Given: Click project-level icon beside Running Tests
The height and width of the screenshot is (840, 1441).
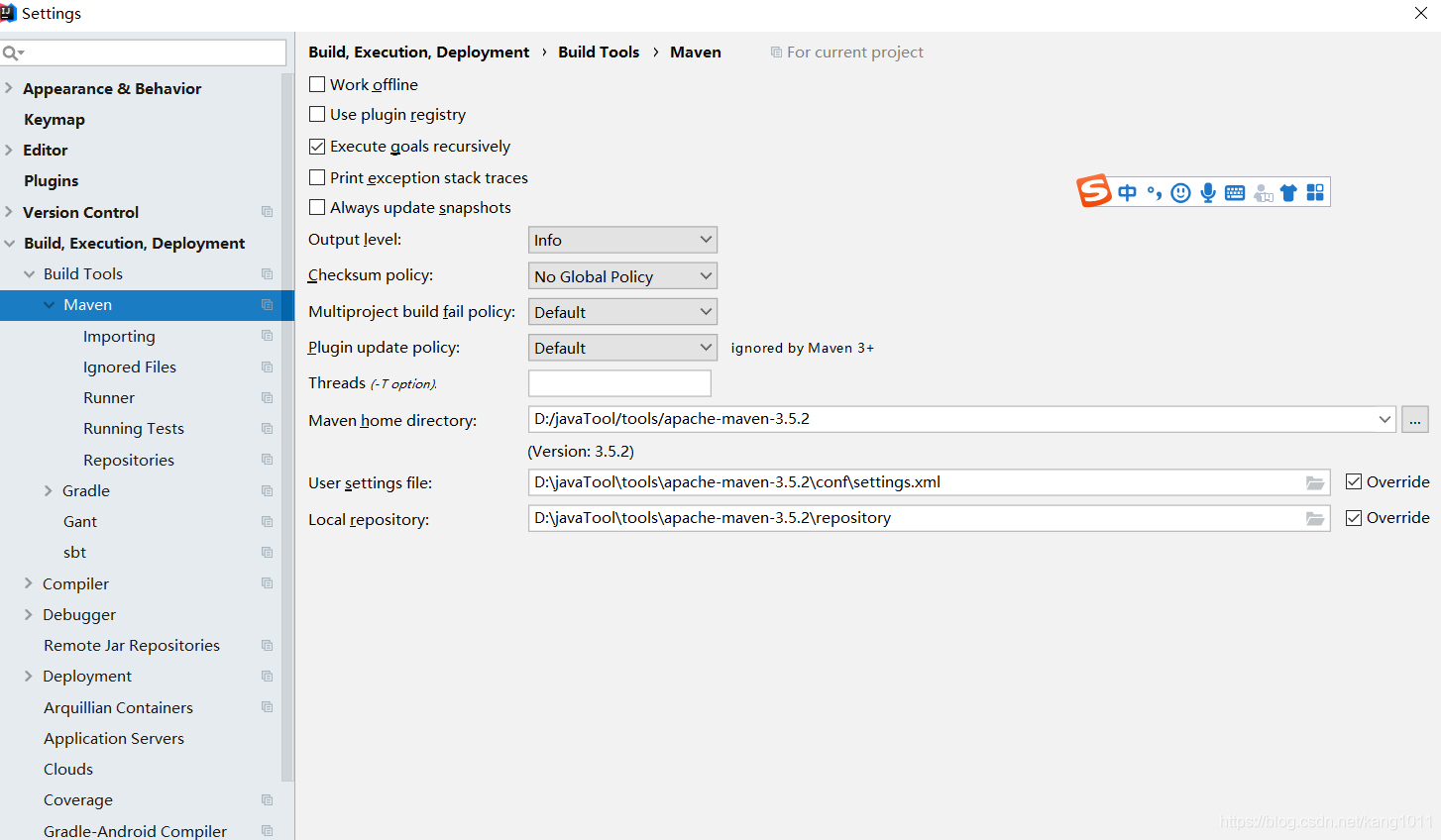Looking at the screenshot, I should tap(267, 428).
